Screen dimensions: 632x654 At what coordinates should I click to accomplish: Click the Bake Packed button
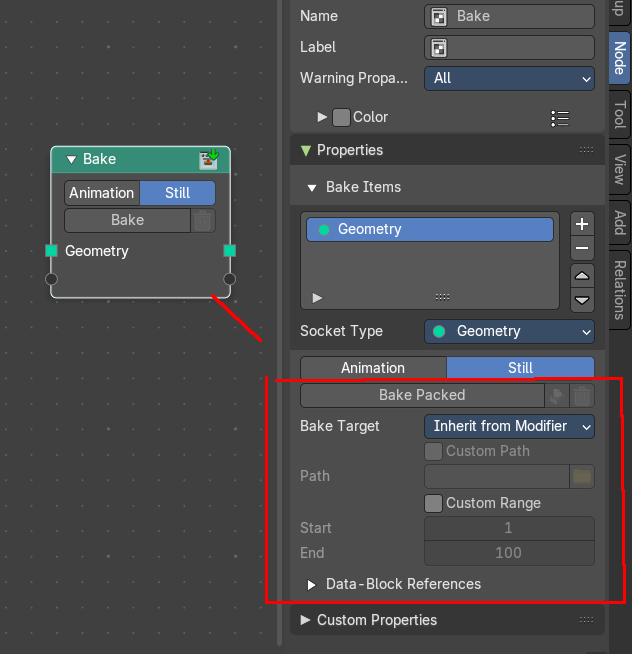pyautogui.click(x=422, y=395)
